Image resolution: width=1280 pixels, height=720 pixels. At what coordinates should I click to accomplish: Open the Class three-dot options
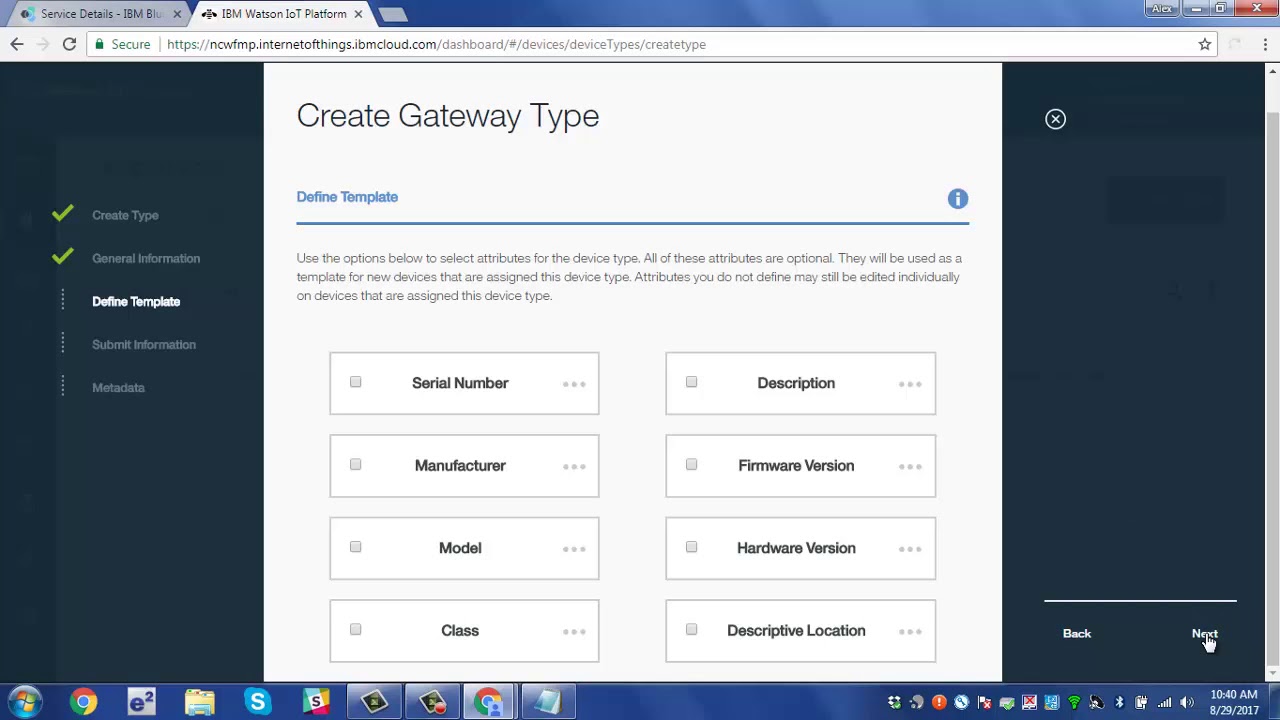[574, 631]
